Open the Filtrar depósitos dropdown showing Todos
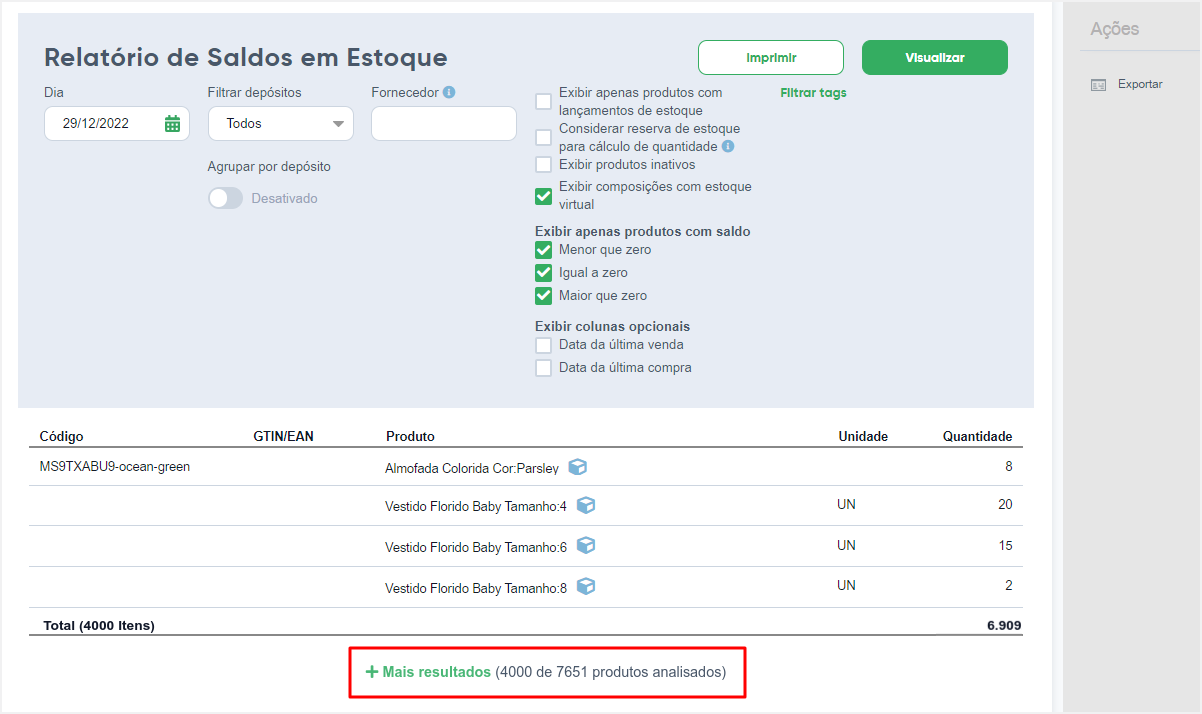The height and width of the screenshot is (714, 1202). click(x=281, y=123)
